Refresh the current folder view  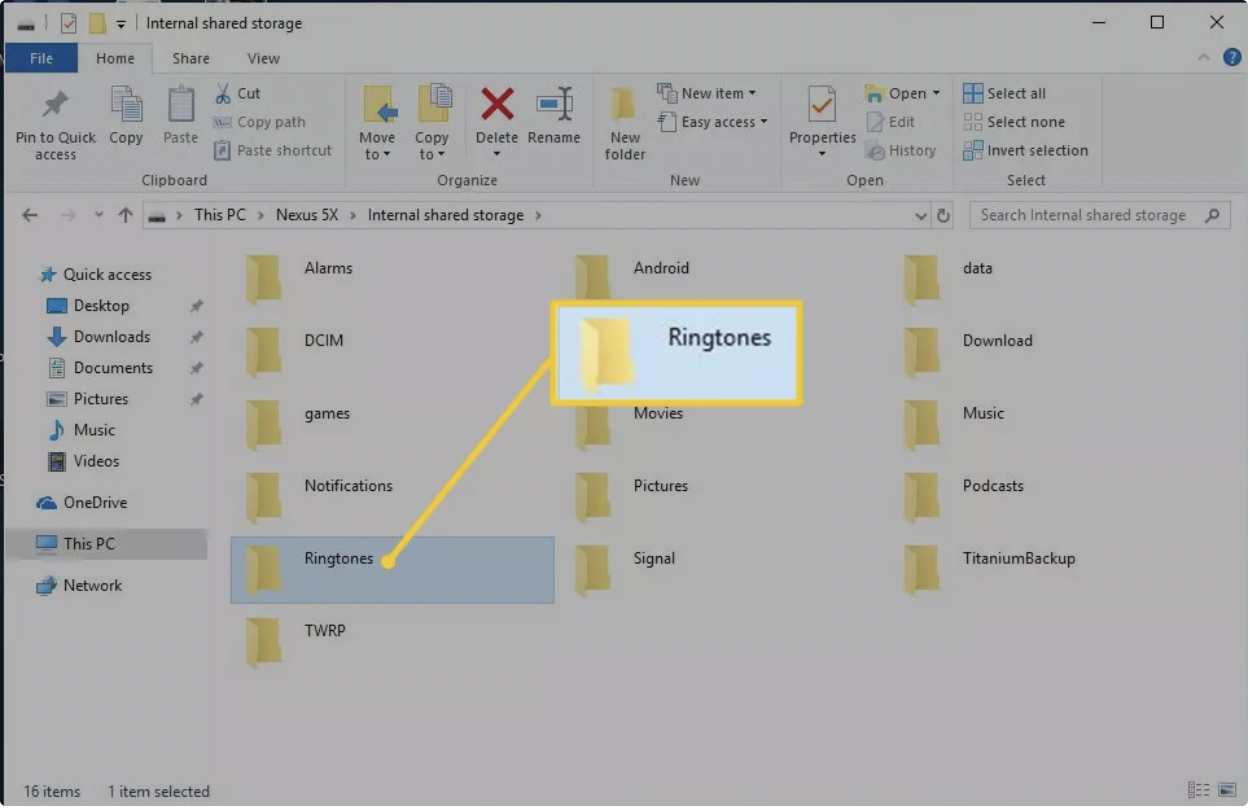pyautogui.click(x=943, y=215)
